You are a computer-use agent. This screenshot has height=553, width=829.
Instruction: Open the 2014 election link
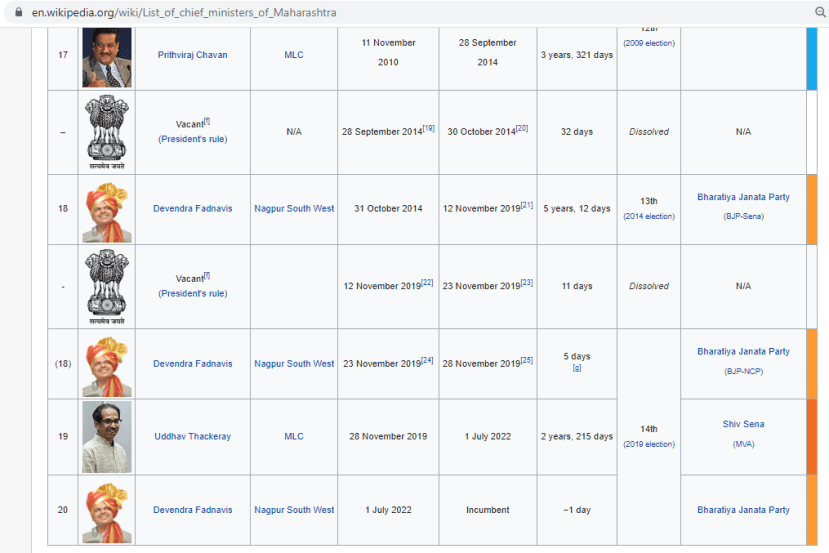tap(649, 216)
